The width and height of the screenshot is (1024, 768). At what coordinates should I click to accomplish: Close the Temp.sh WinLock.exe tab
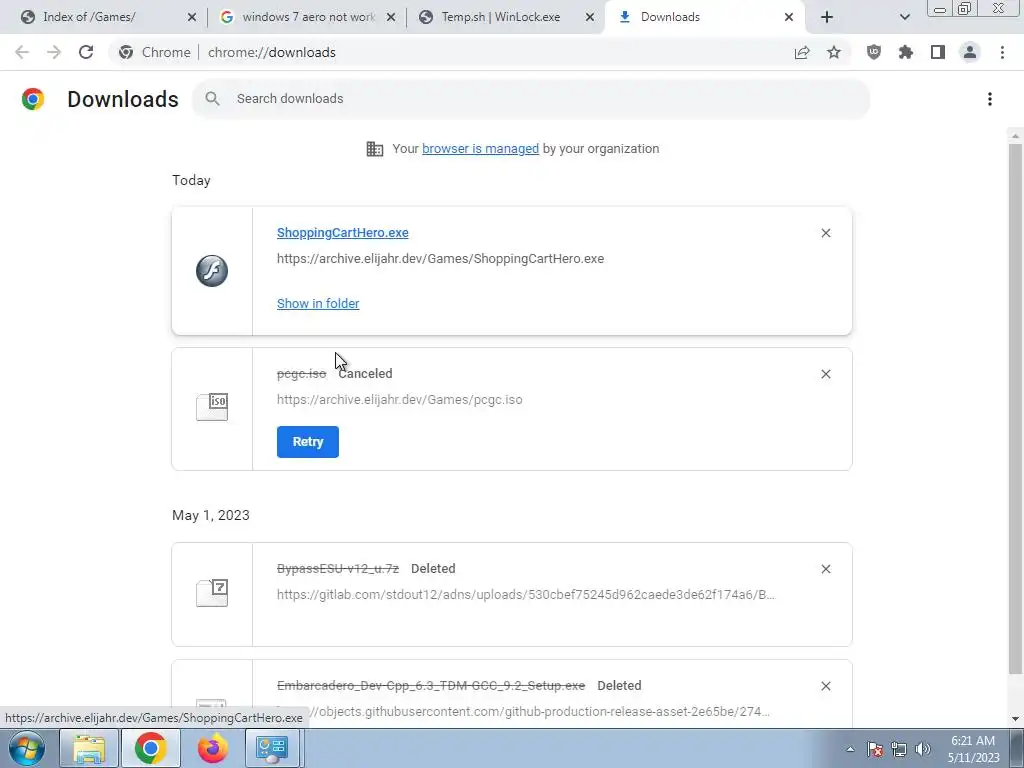pos(590,17)
